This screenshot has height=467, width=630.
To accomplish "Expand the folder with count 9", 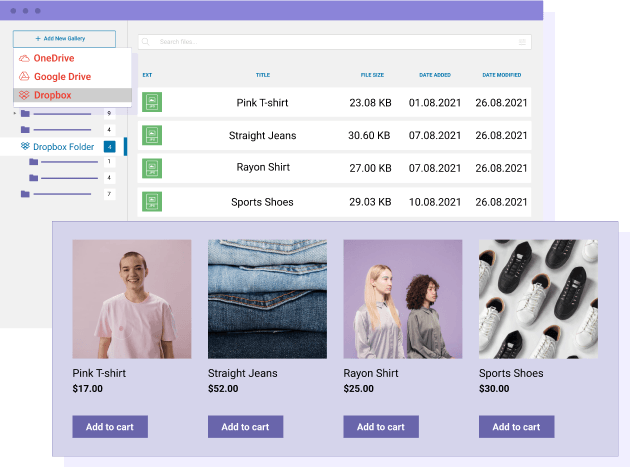I will (15, 114).
